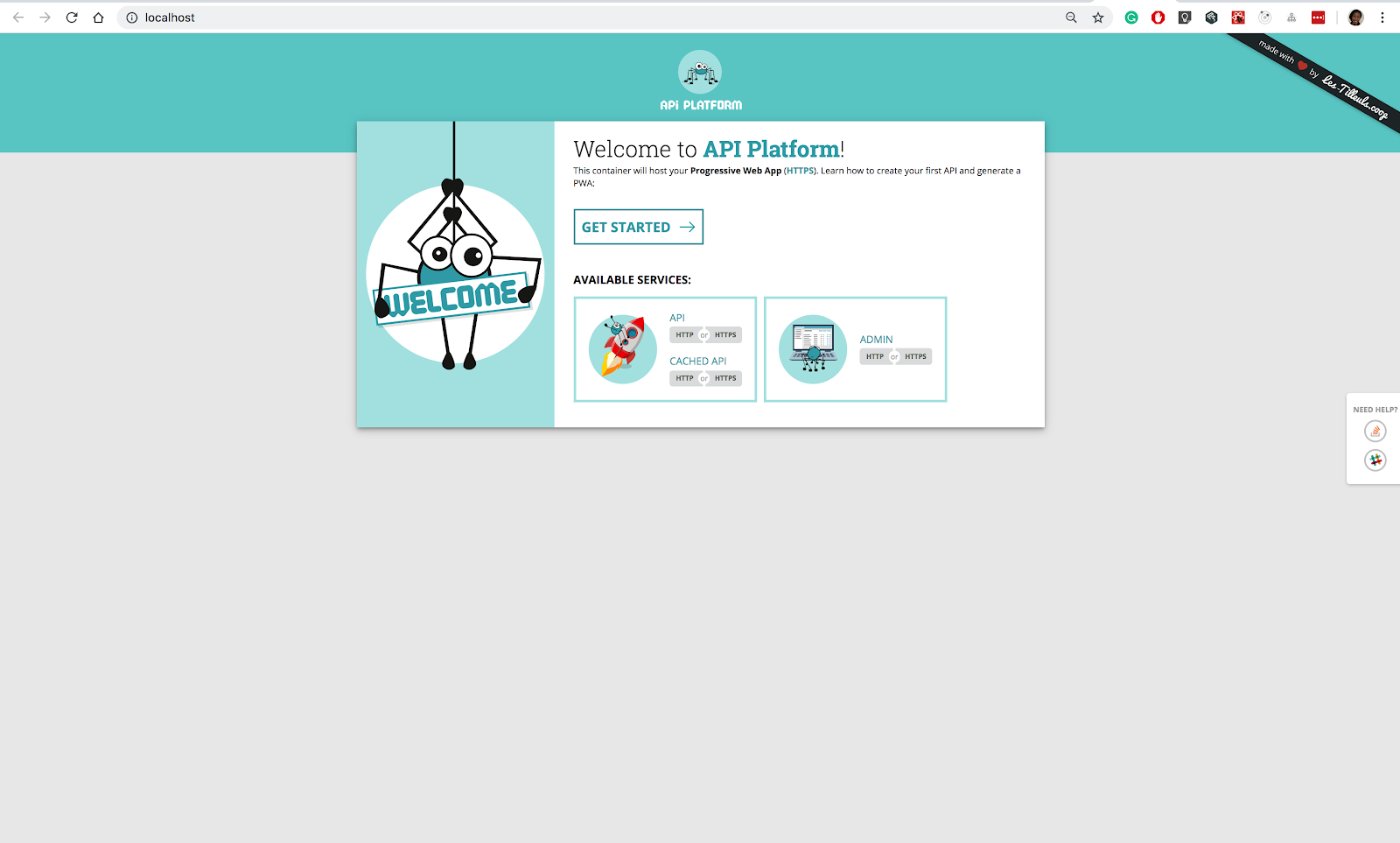The width and height of the screenshot is (1400, 843).
Task: Open the dark shield extension icon
Action: tap(1185, 18)
